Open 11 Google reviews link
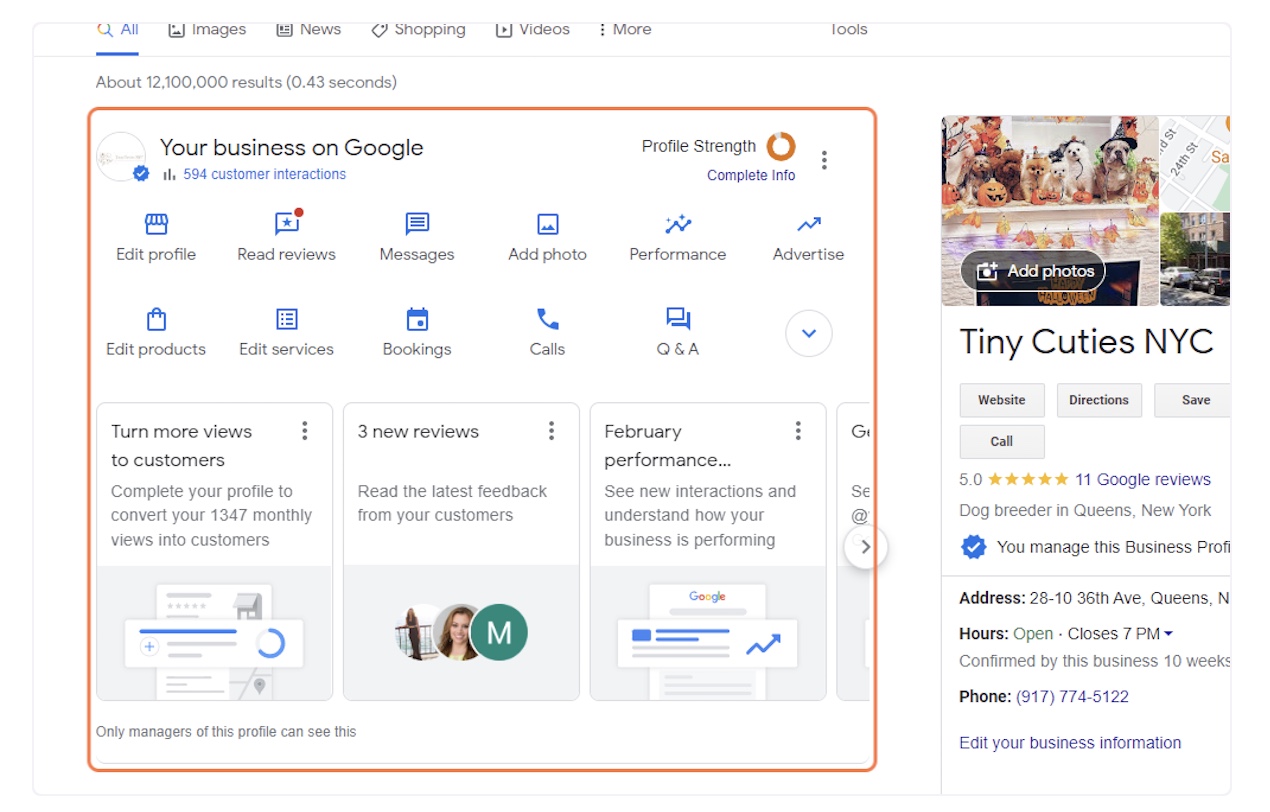Viewport: 1270px width, 812px height. (x=1142, y=479)
